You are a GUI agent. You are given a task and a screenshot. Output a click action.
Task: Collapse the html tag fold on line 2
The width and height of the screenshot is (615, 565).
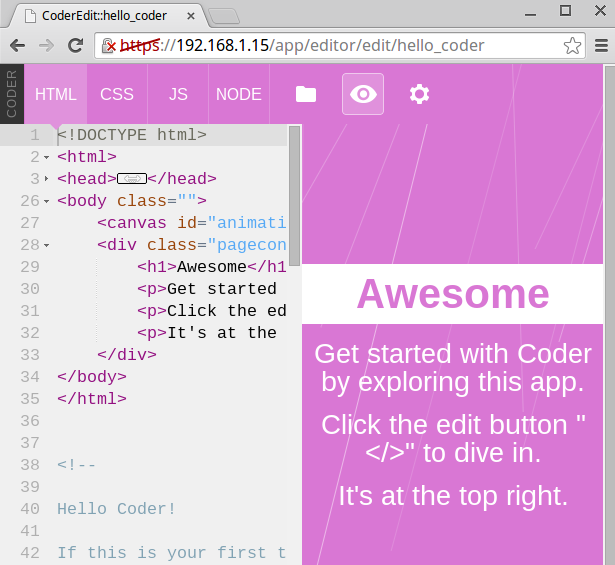pyautogui.click(x=47, y=157)
